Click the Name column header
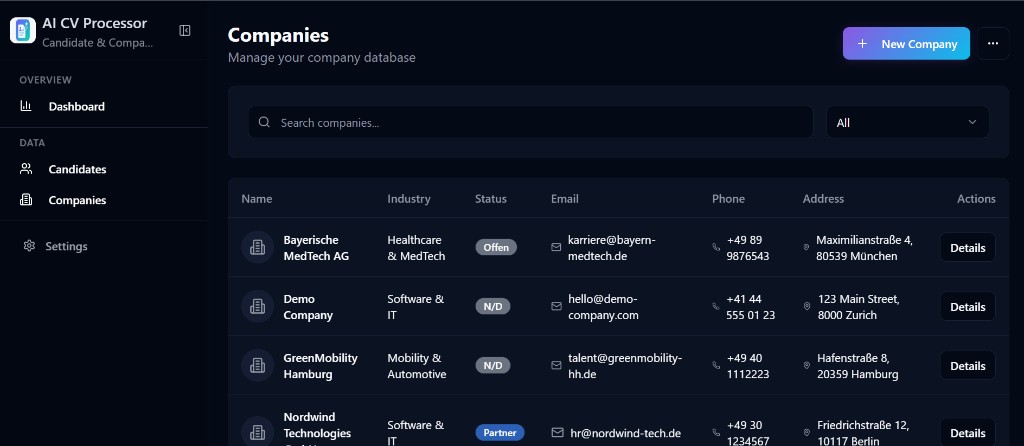Viewport: 1024px width, 446px height. (257, 199)
